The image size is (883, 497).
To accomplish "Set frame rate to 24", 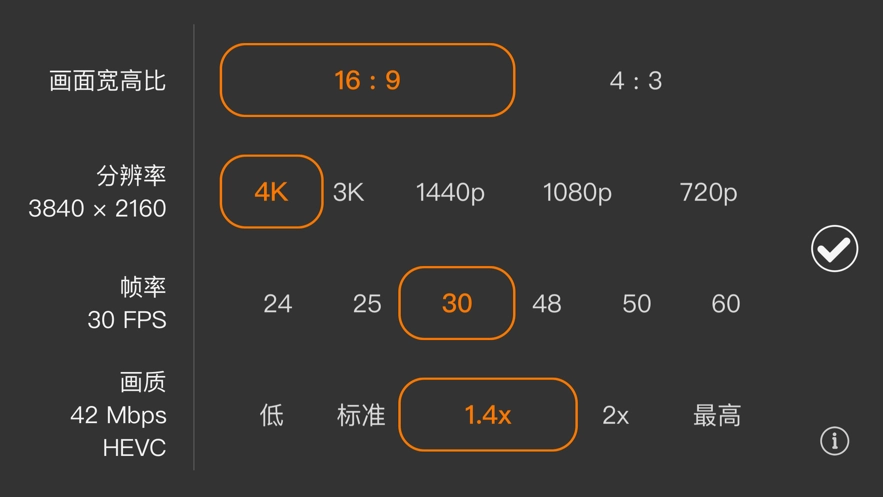I will tap(277, 303).
